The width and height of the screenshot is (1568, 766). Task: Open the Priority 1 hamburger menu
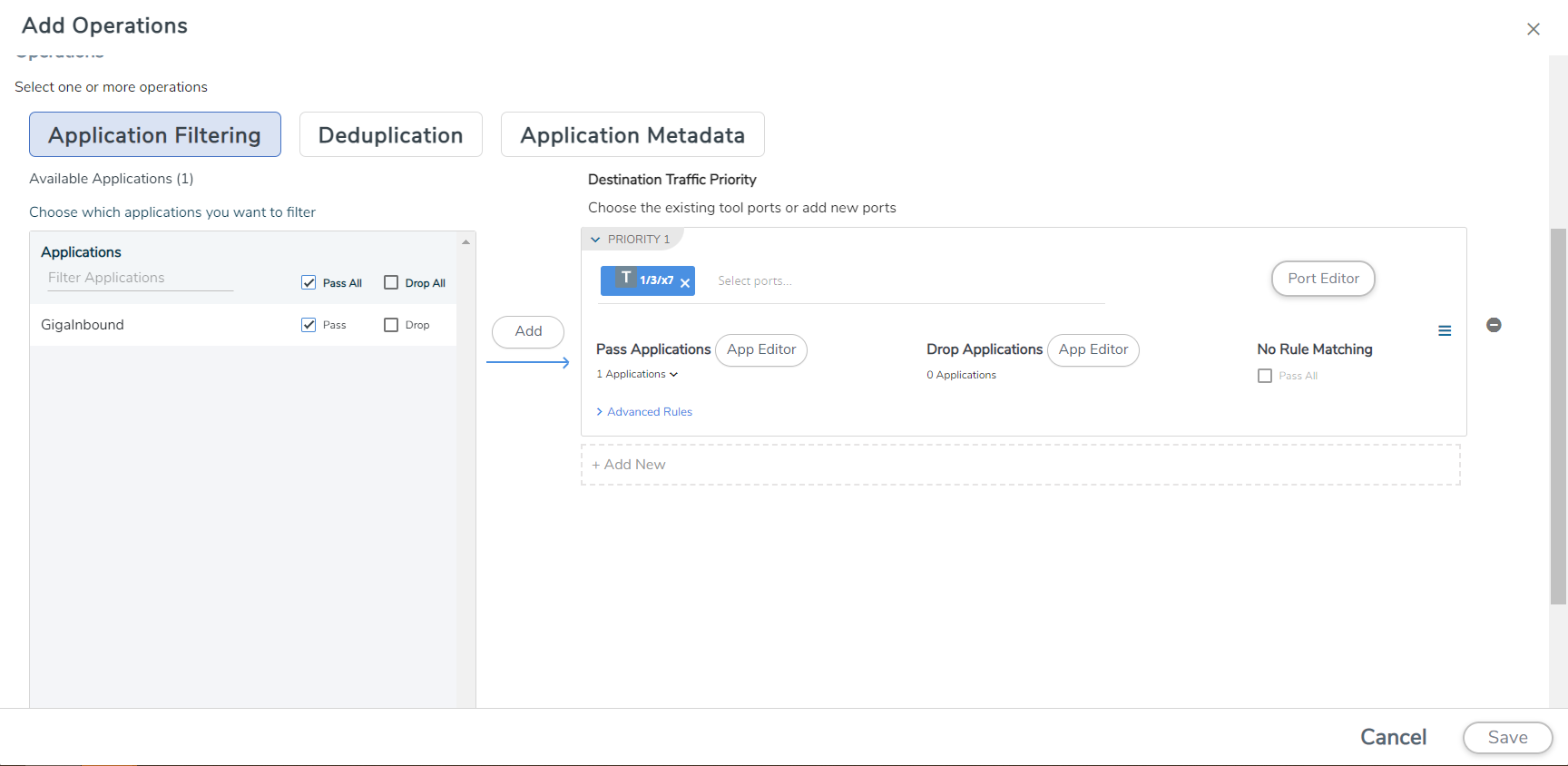(x=1445, y=331)
